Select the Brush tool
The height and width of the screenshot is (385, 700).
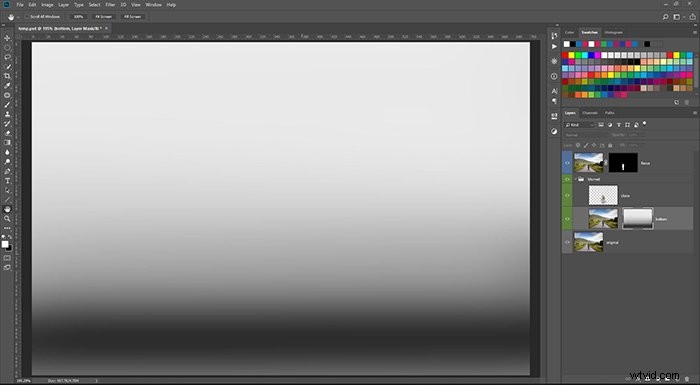point(7,105)
